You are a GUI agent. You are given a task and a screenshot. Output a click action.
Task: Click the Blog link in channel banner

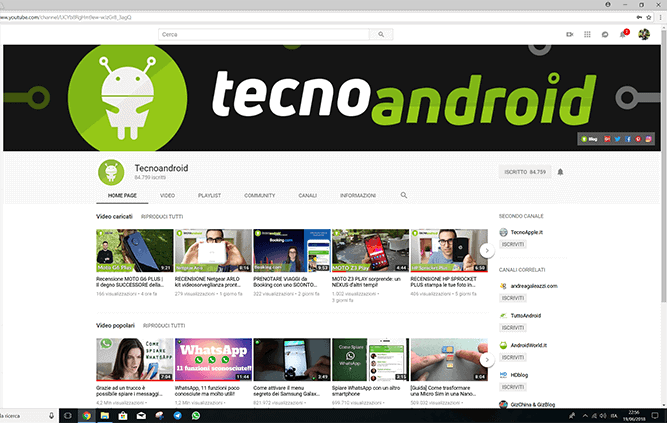pyautogui.click(x=590, y=139)
